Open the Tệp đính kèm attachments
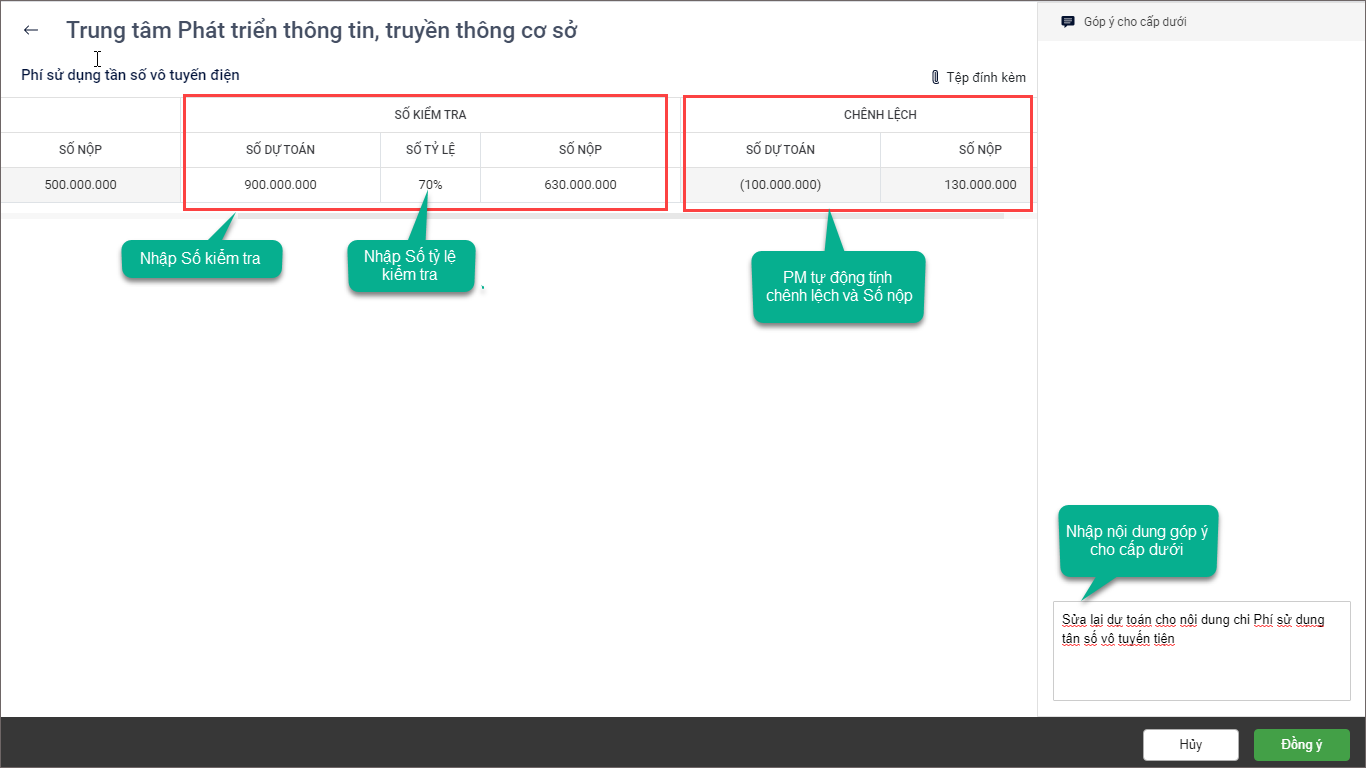This screenshot has height=768, width=1366. pos(978,77)
